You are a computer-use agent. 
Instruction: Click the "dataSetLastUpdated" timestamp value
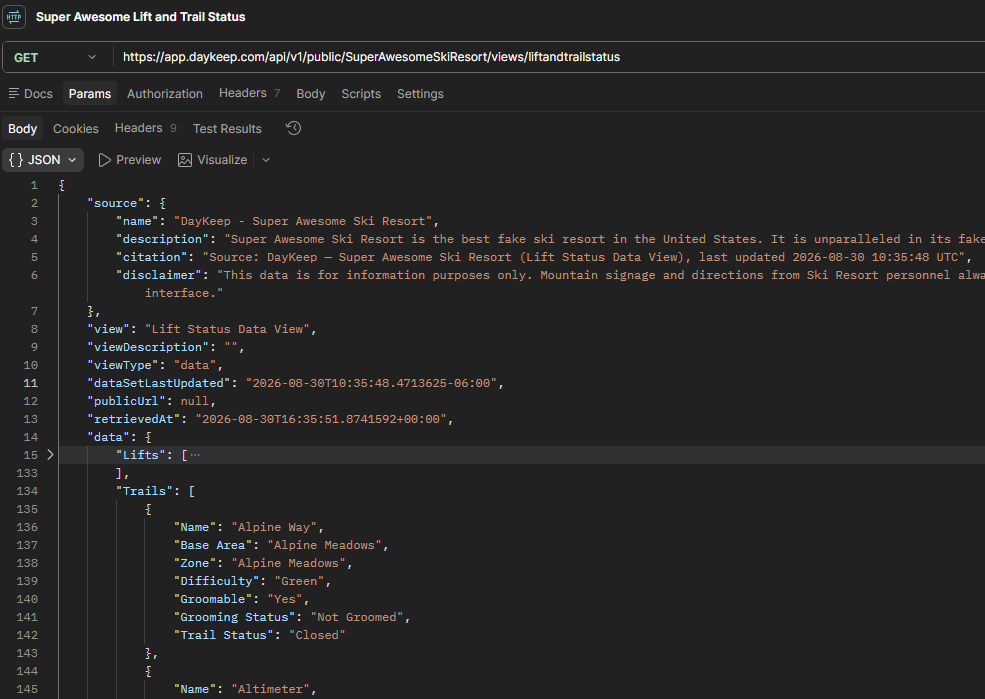pos(371,383)
